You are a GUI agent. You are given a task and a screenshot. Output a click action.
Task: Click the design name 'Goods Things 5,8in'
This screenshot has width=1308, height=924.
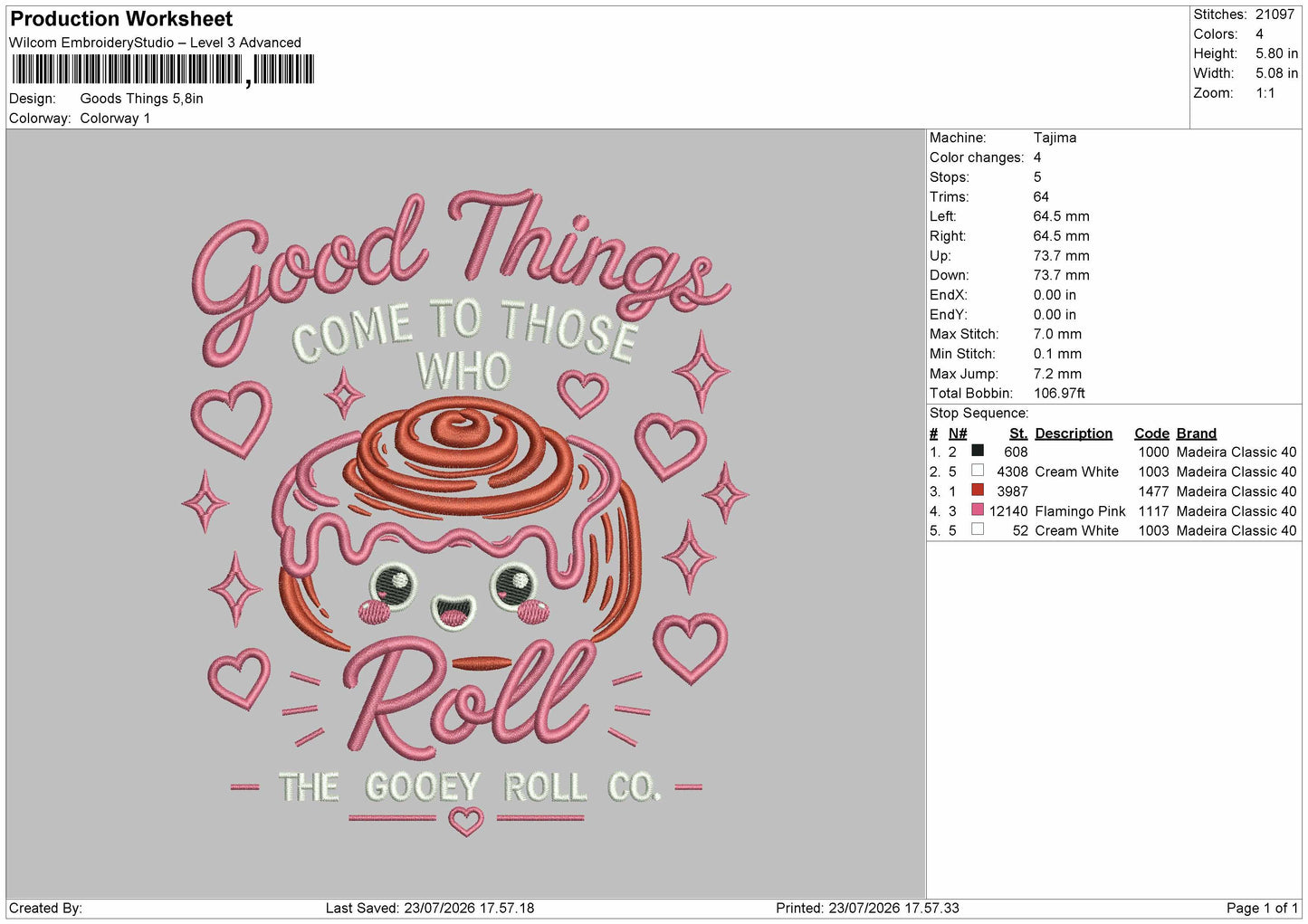(142, 99)
